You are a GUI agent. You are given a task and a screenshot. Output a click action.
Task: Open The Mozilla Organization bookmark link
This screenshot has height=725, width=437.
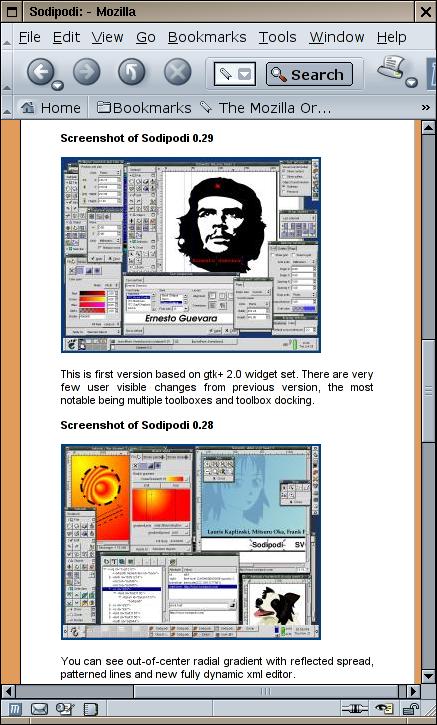(265, 108)
